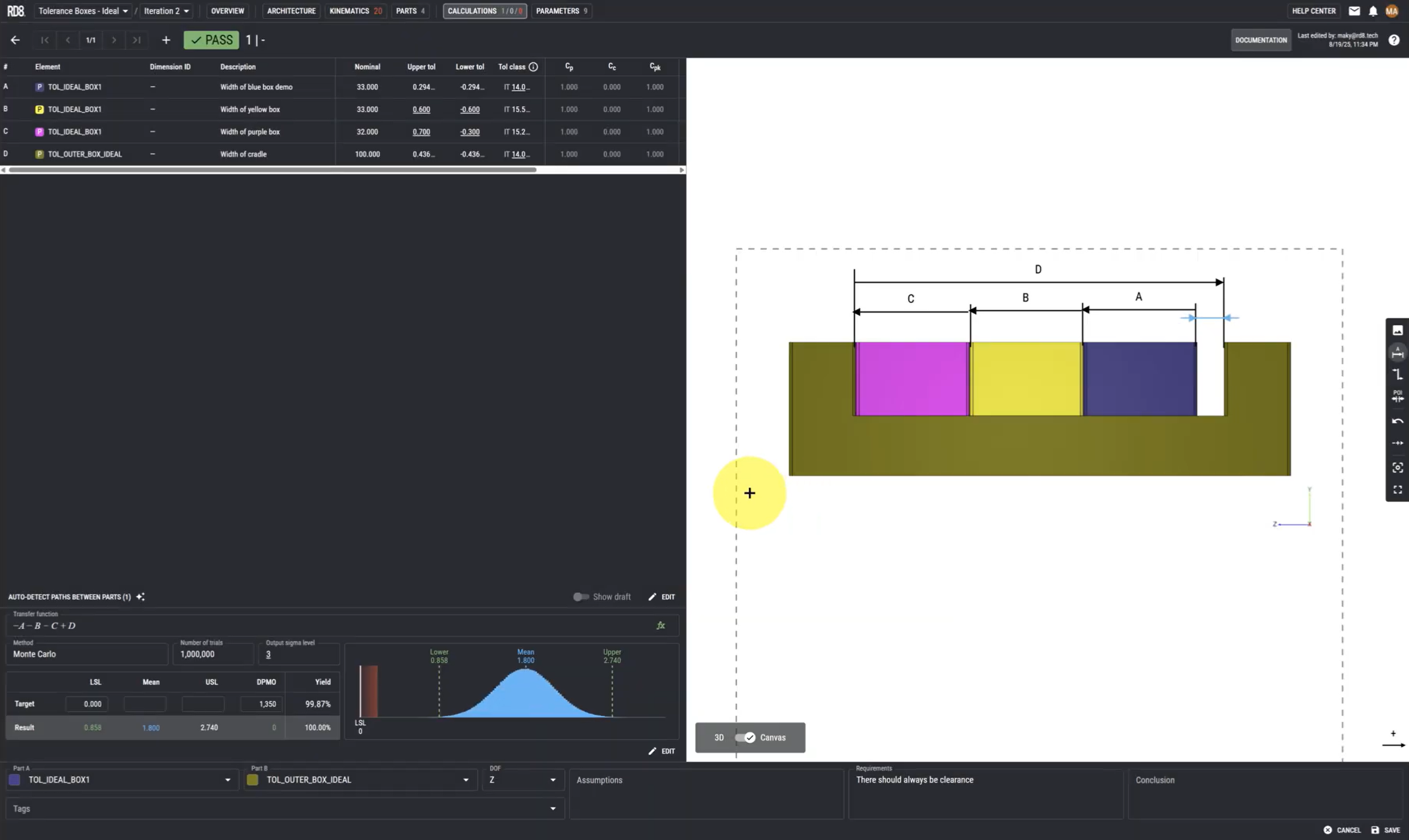The height and width of the screenshot is (840, 1409).
Task: Toggle the Show draft switch
Action: click(x=580, y=596)
